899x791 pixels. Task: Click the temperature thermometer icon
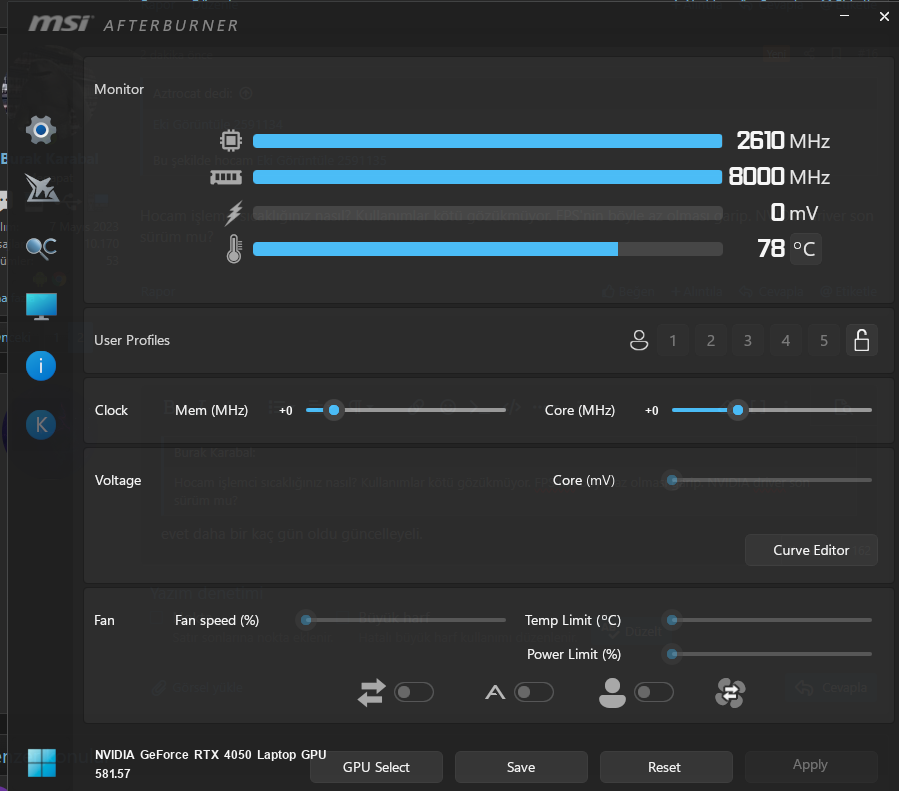point(233,249)
